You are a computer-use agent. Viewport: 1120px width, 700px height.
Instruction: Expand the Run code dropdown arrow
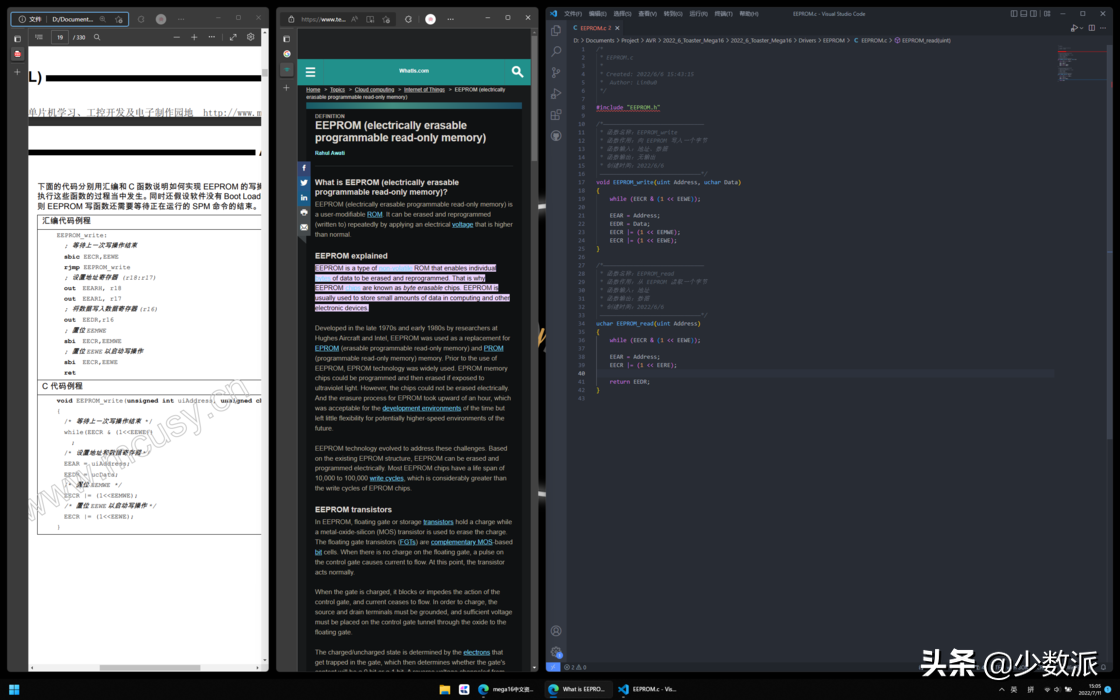pos(1082,28)
